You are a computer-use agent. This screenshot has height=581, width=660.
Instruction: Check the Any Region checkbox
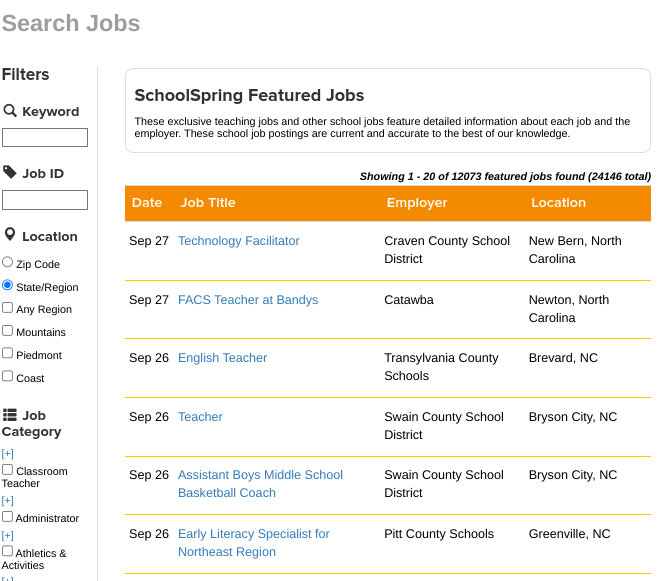[8, 308]
